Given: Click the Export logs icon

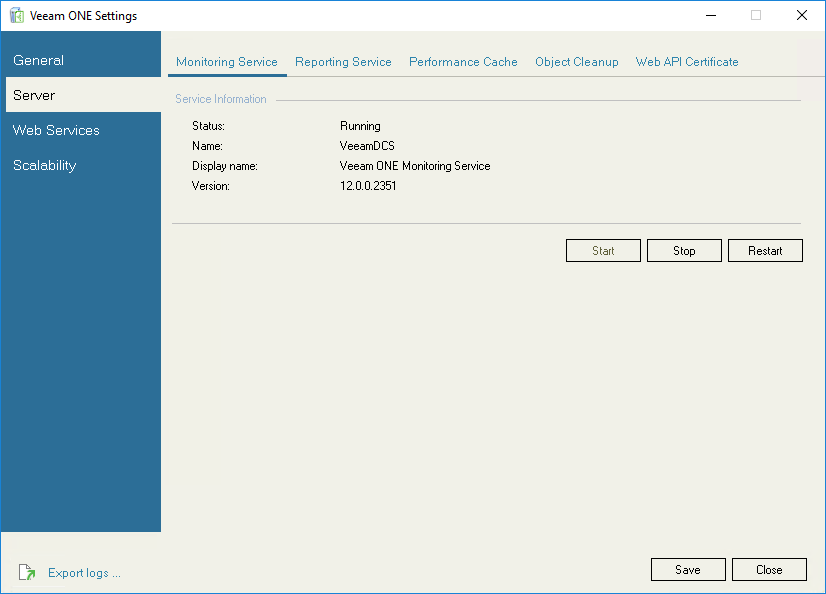Looking at the screenshot, I should point(27,572).
